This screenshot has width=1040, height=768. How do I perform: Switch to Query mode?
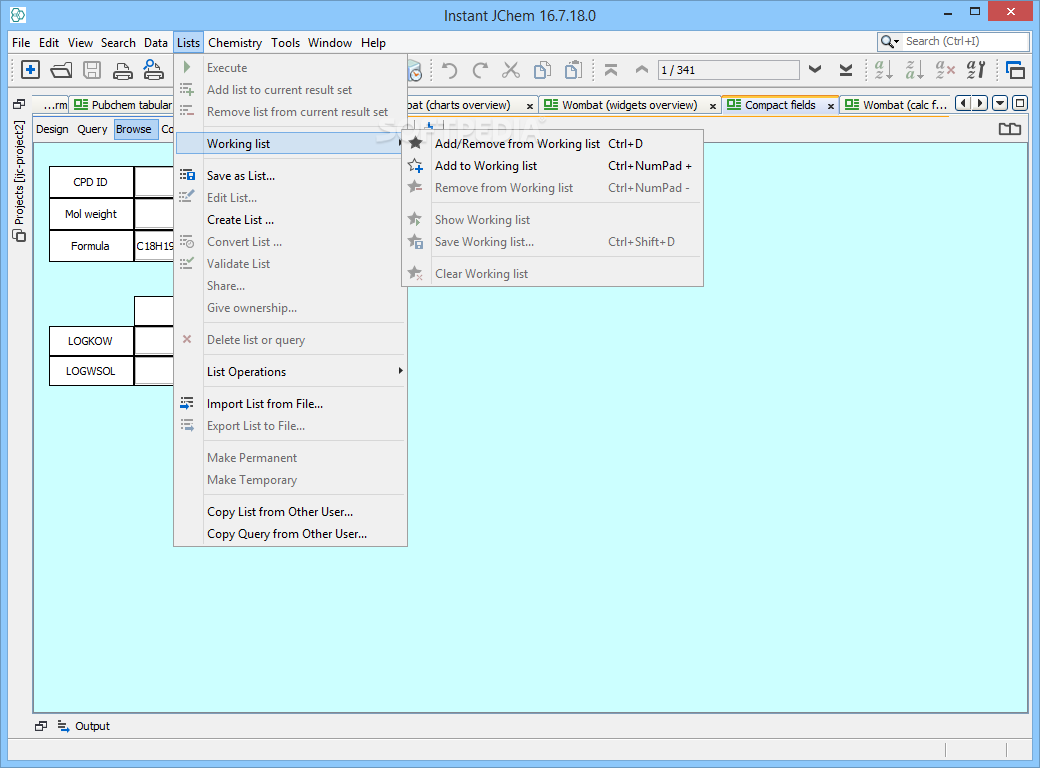pos(92,129)
